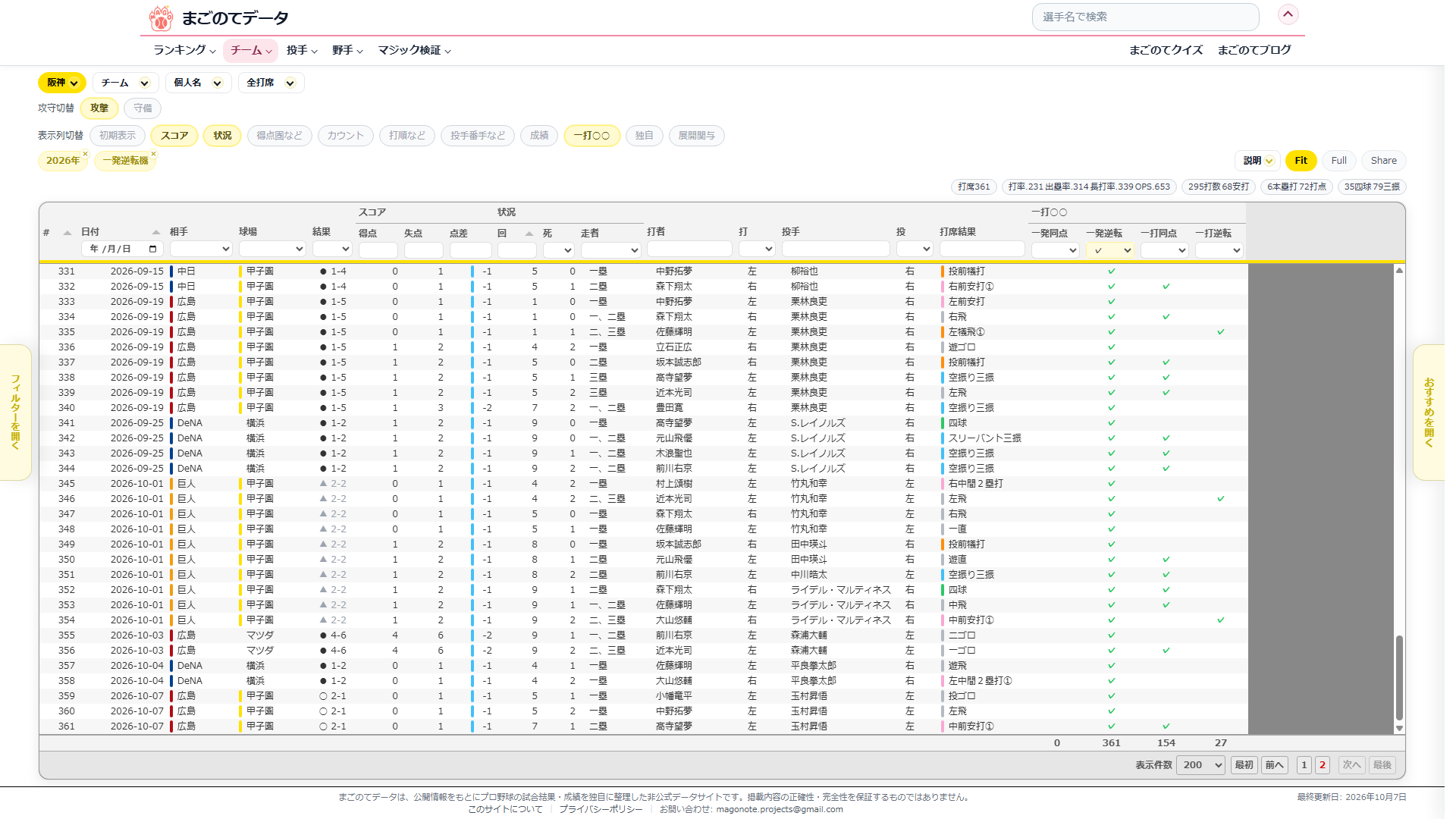
Task: Click the table vertical scrollbar thumb
Action: coord(1399,677)
